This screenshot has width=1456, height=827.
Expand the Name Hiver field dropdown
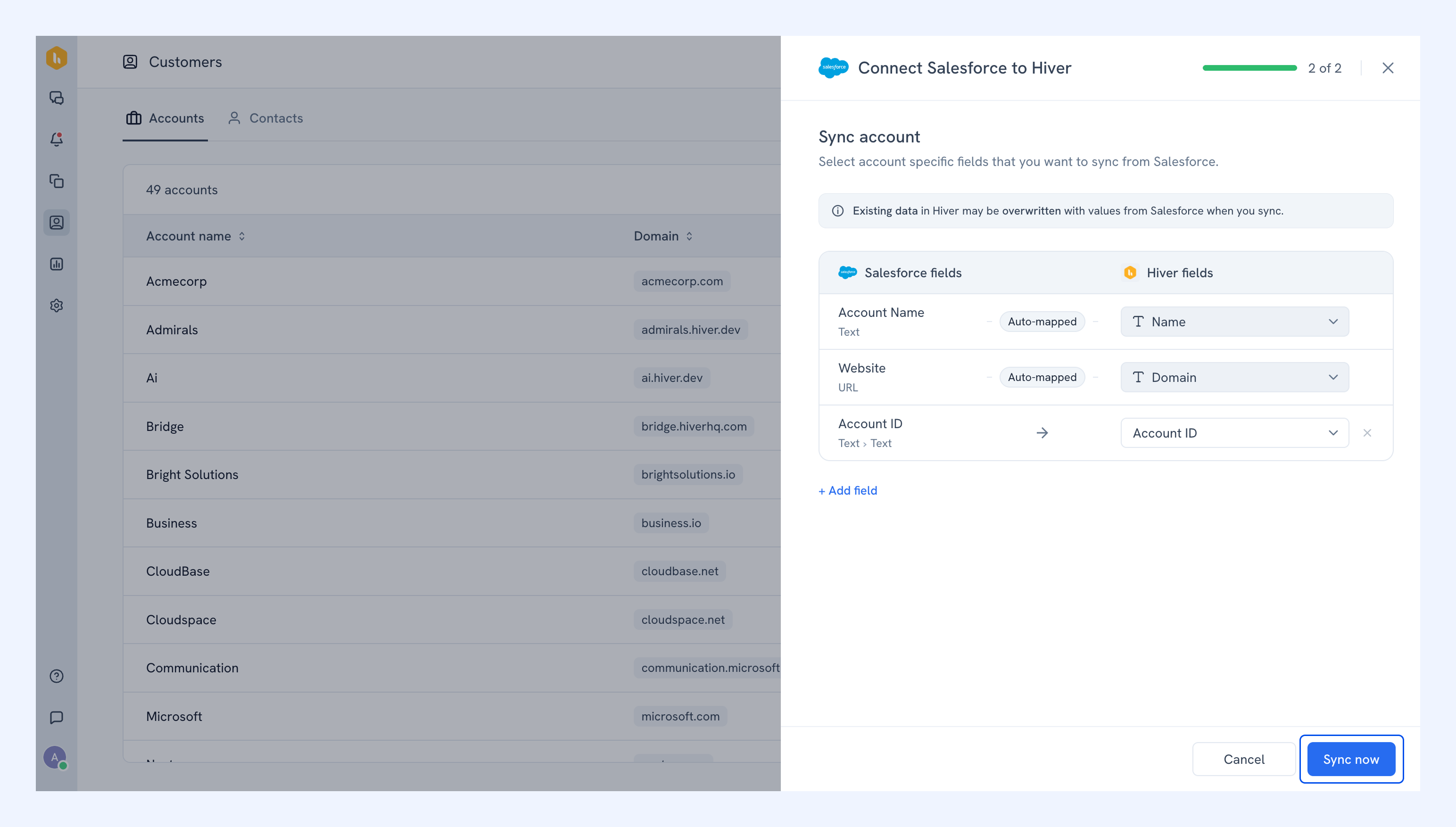[1234, 322]
